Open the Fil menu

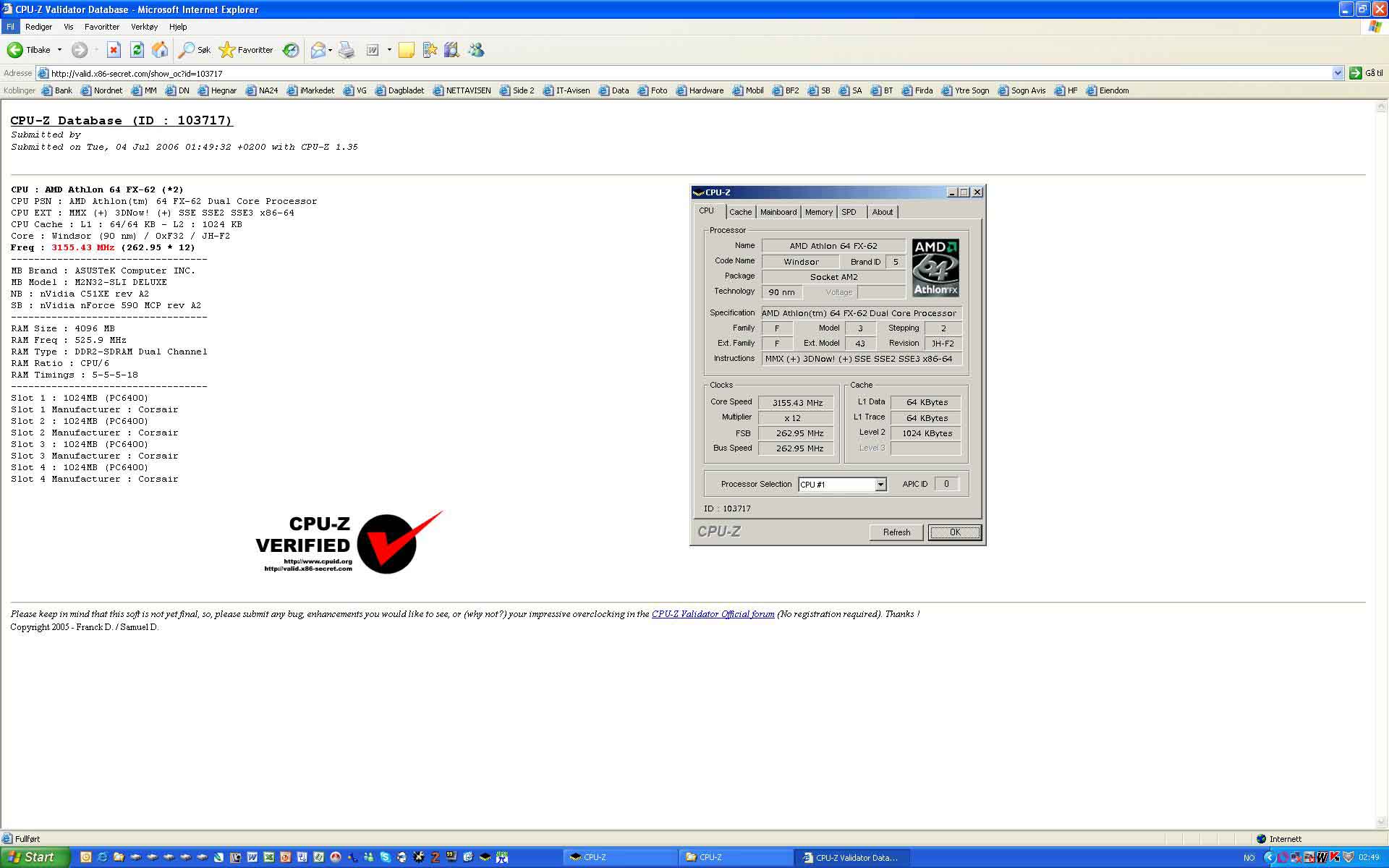pos(10,27)
